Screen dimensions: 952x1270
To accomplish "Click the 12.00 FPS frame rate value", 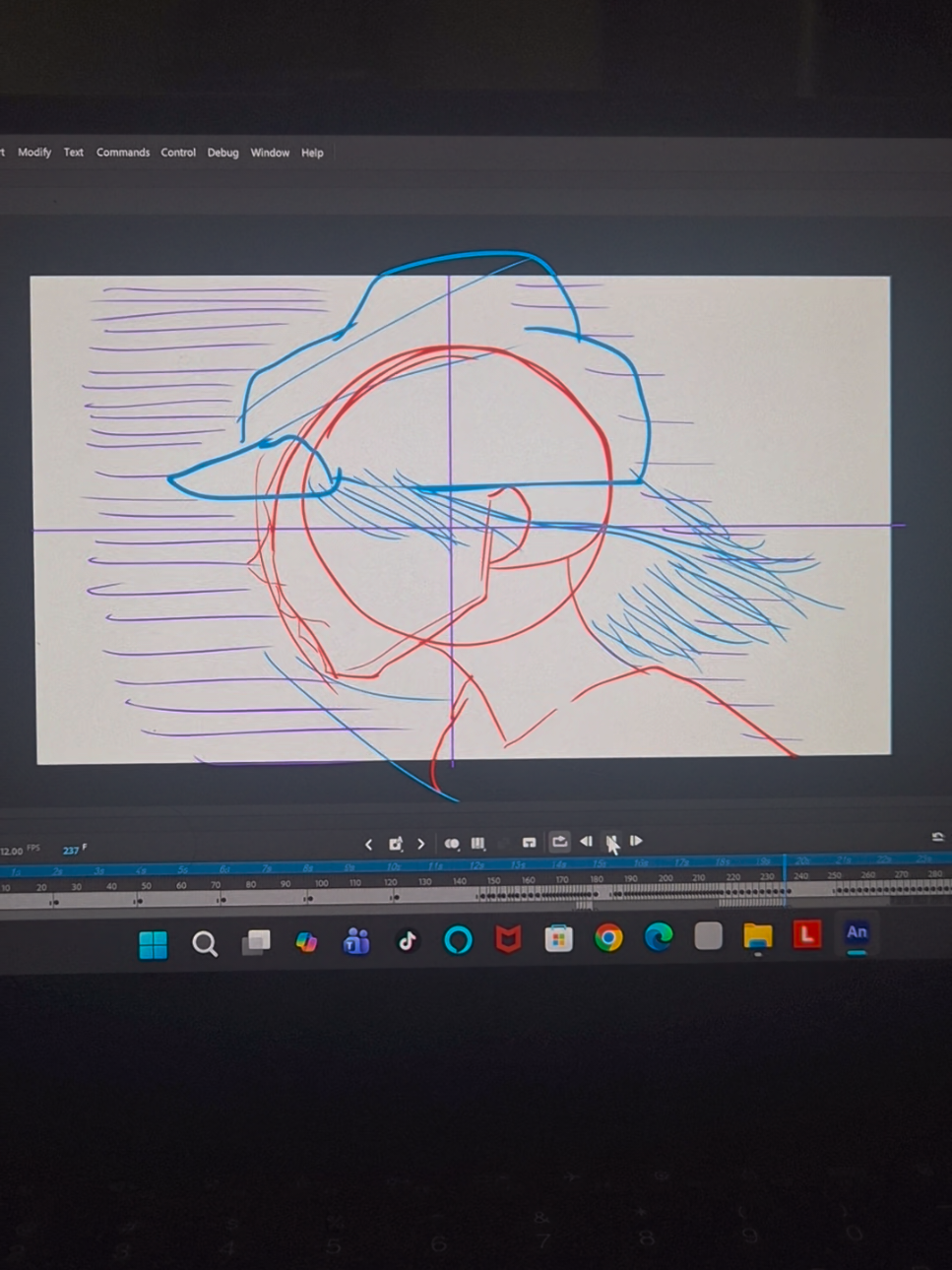I will 12,852.
